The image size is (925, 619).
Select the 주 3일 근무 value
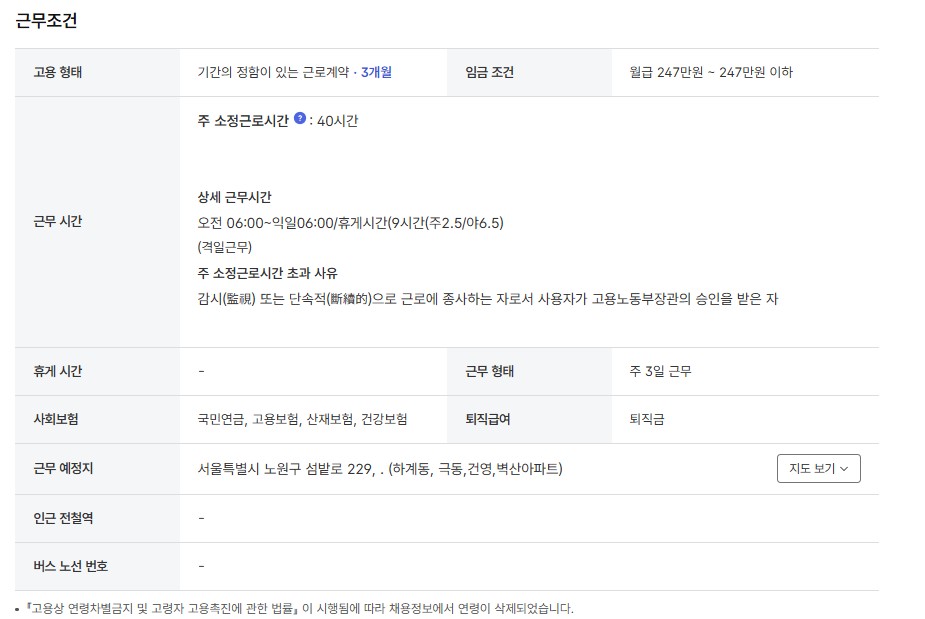click(x=660, y=371)
